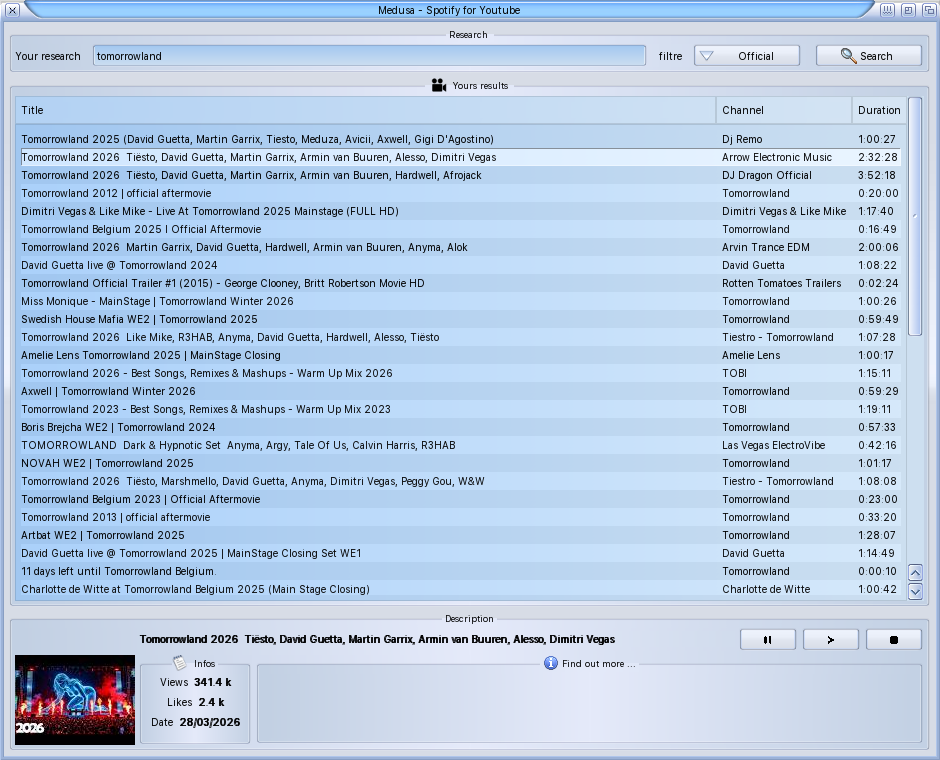Close the Medusa window
940x760 pixels.
(x=12, y=10)
